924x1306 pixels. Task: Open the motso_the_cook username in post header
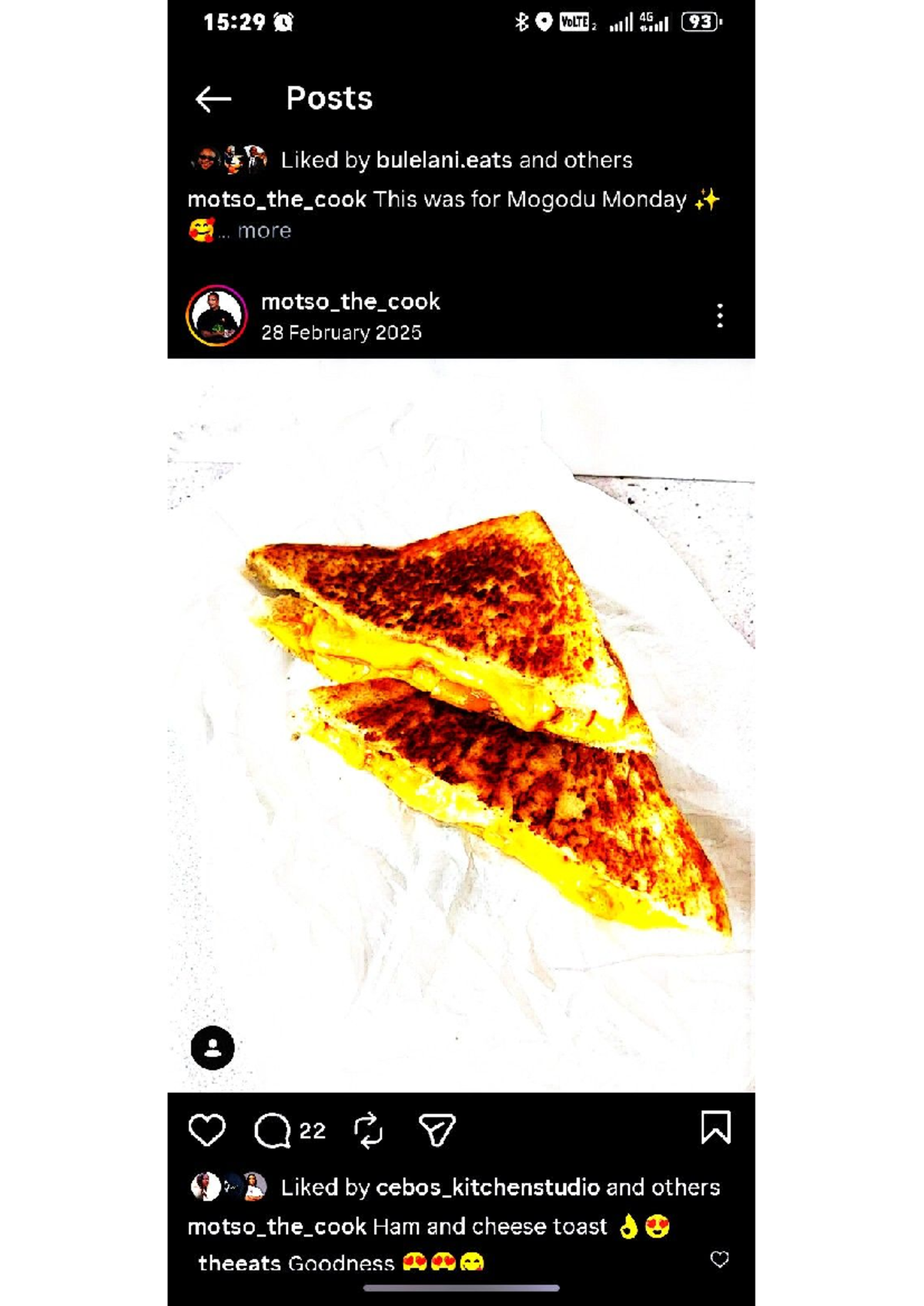(x=350, y=301)
